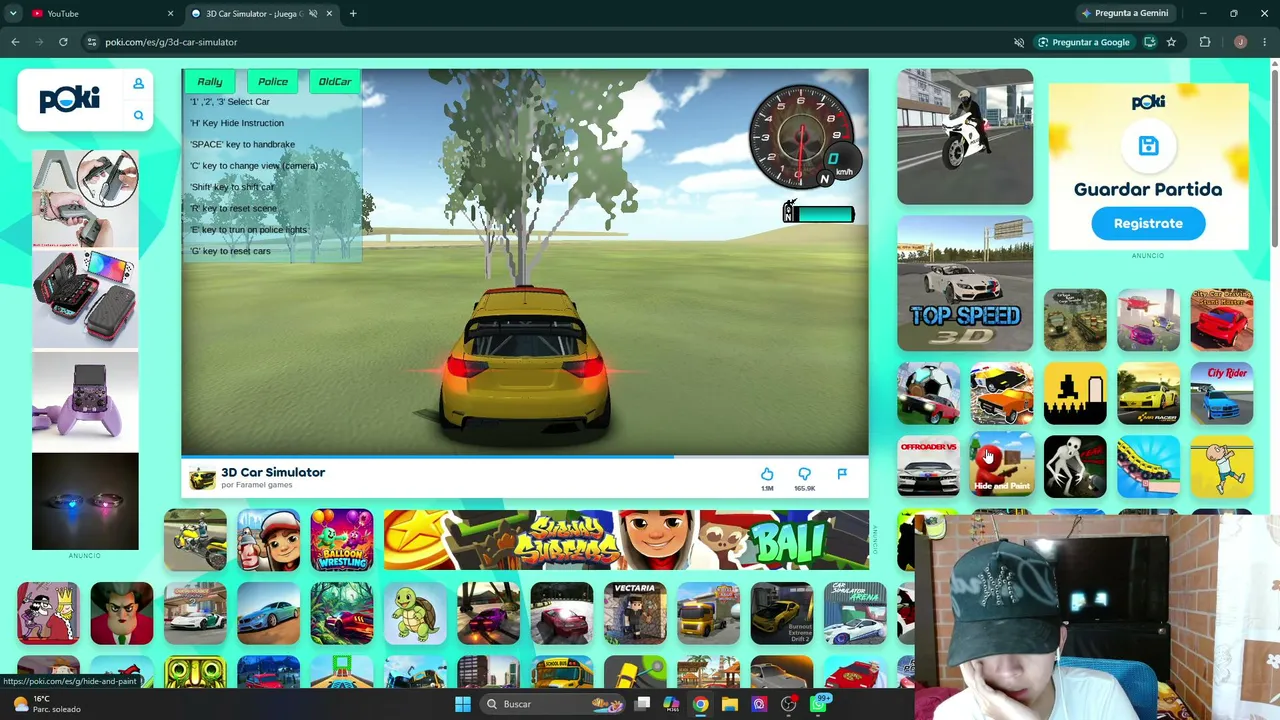The image size is (1280, 720).
Task: Open the MR Racer yellow car thumbnail
Action: (1148, 393)
